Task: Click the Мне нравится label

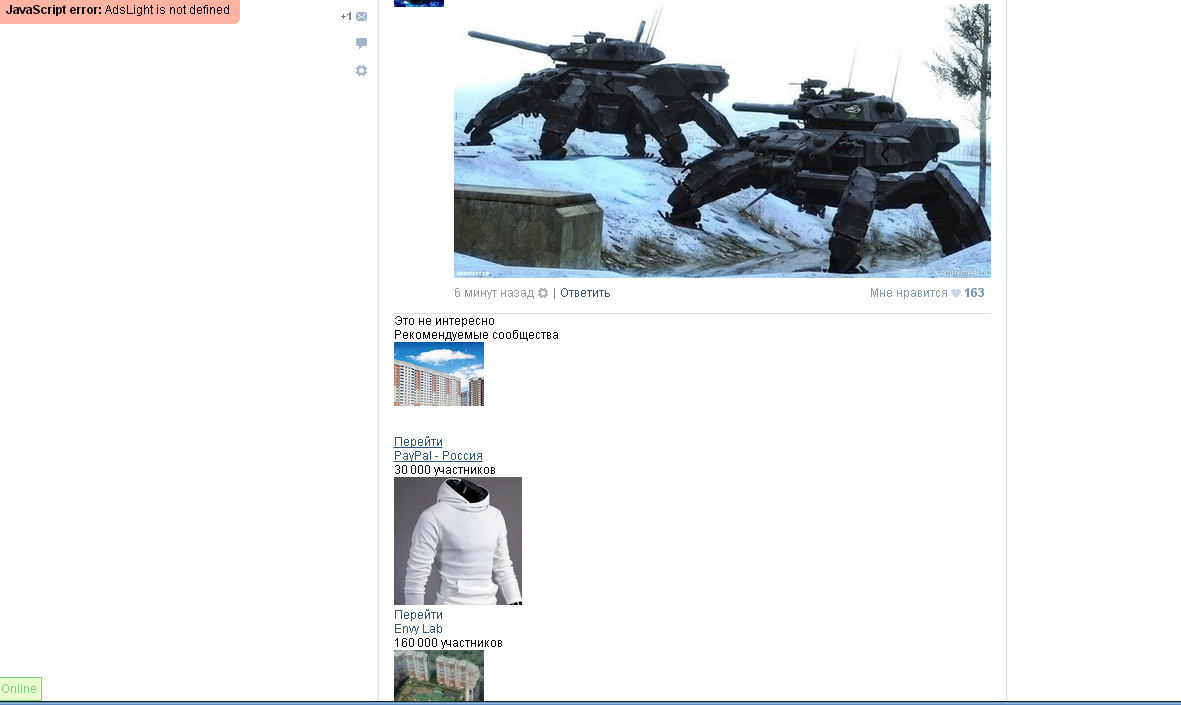Action: coord(908,293)
